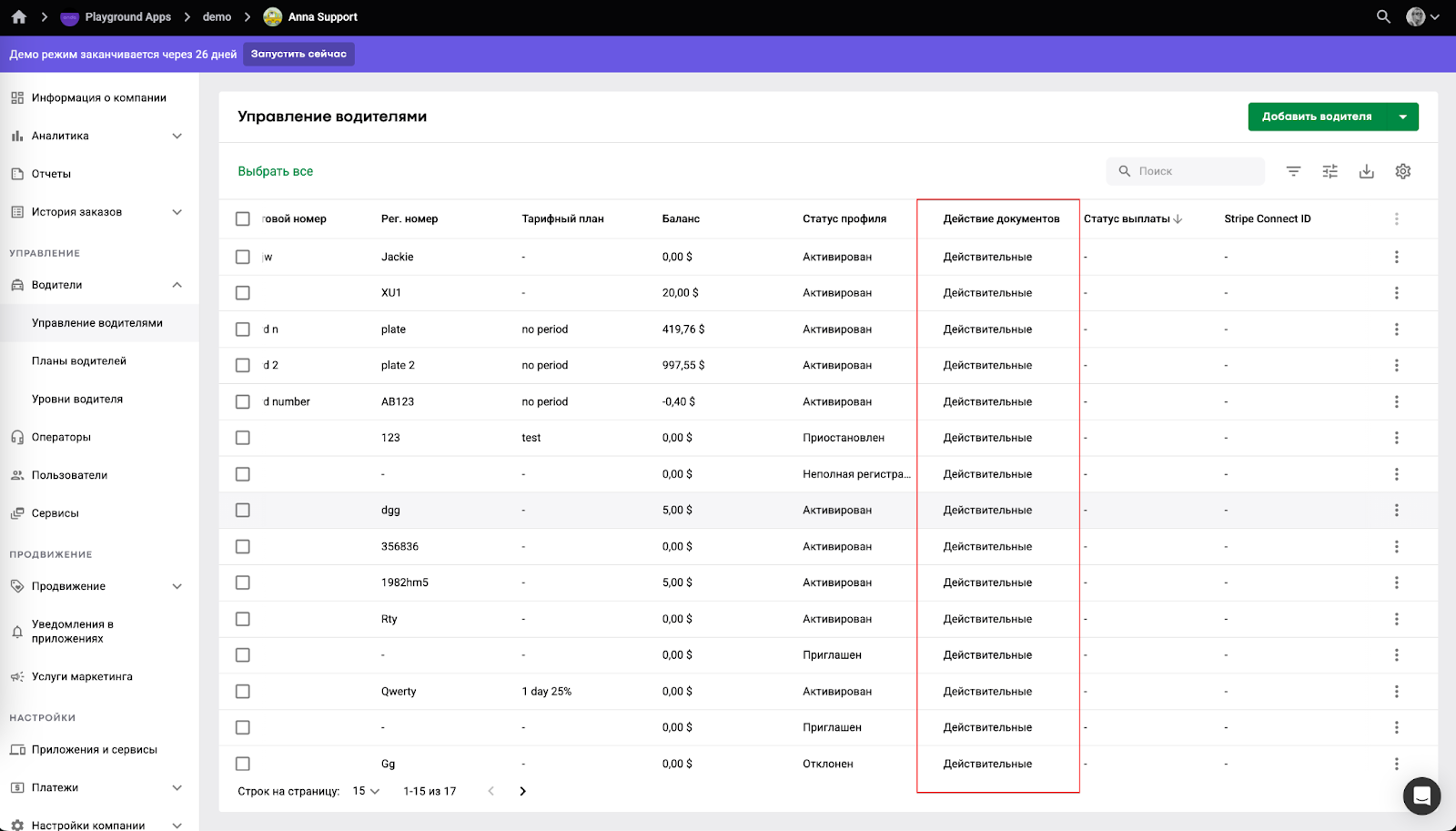The width and height of the screenshot is (1456, 831).
Task: Expand the Платежи sidebar section
Action: tap(177, 788)
